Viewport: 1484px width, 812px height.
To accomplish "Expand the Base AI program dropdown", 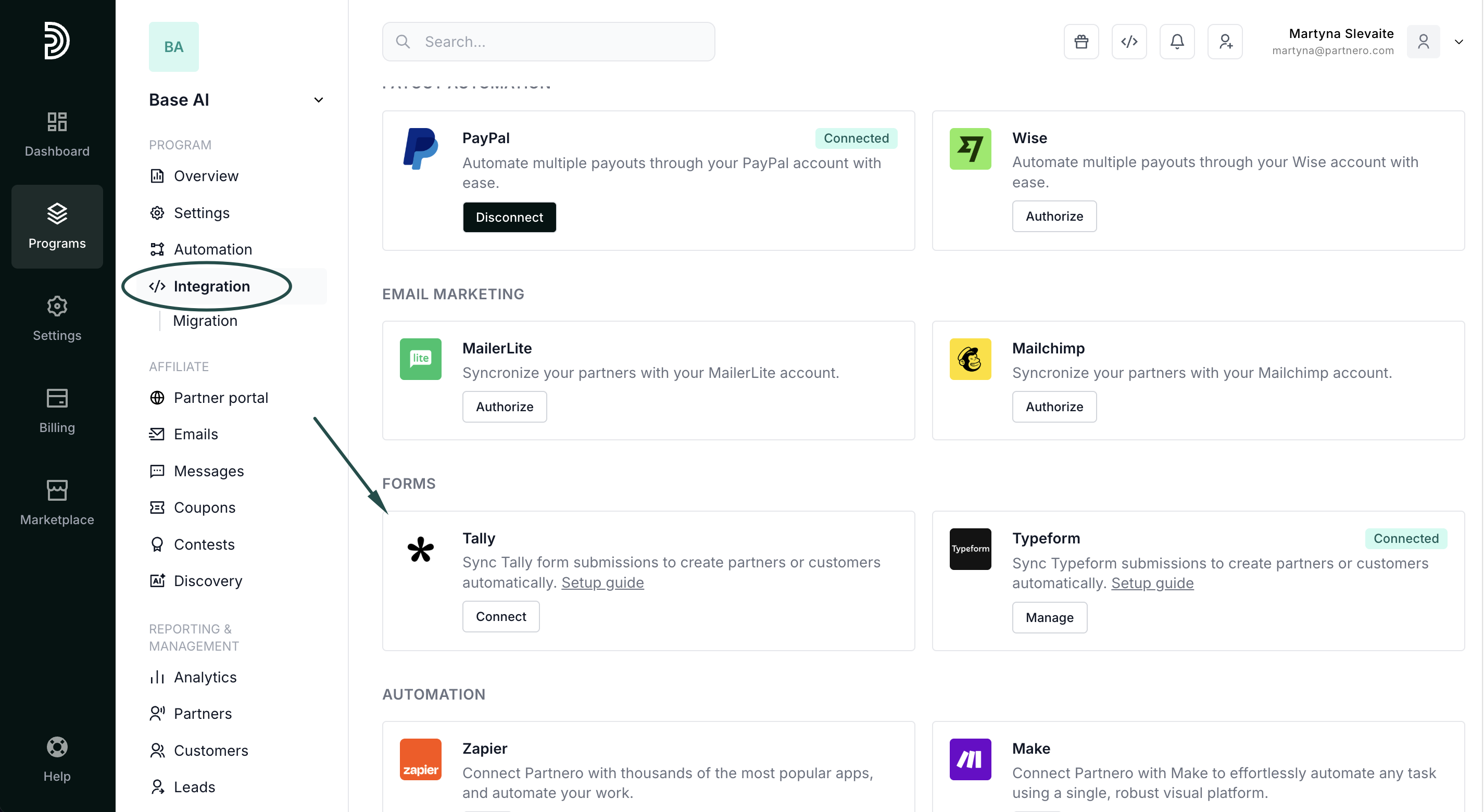I will (x=318, y=99).
